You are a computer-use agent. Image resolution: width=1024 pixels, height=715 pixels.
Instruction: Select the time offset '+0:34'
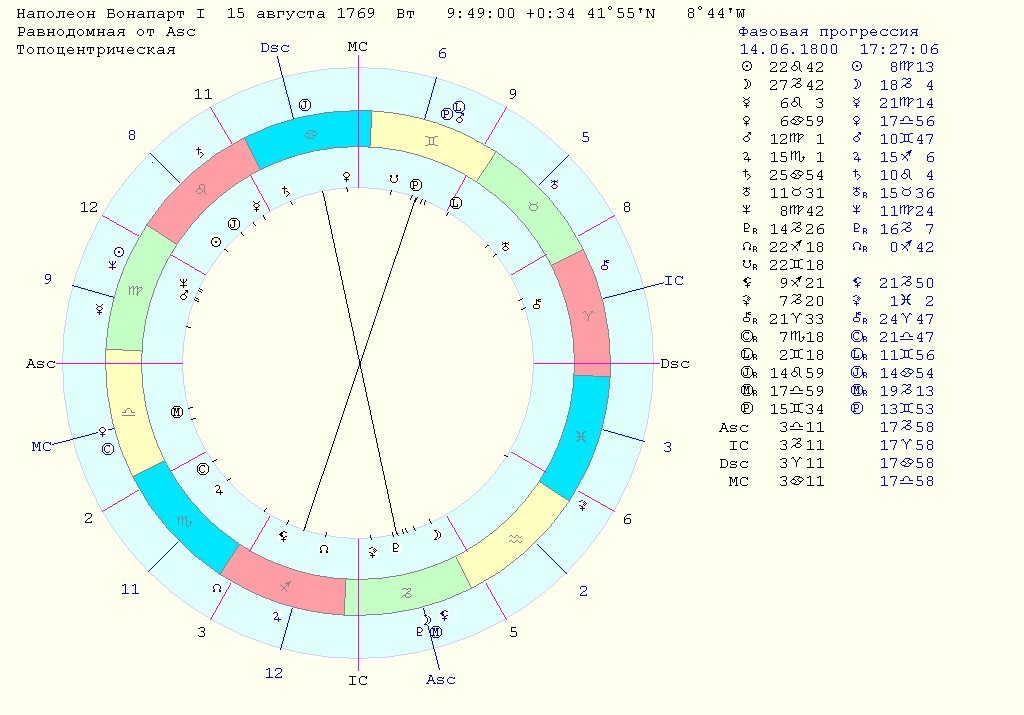tap(551, 13)
